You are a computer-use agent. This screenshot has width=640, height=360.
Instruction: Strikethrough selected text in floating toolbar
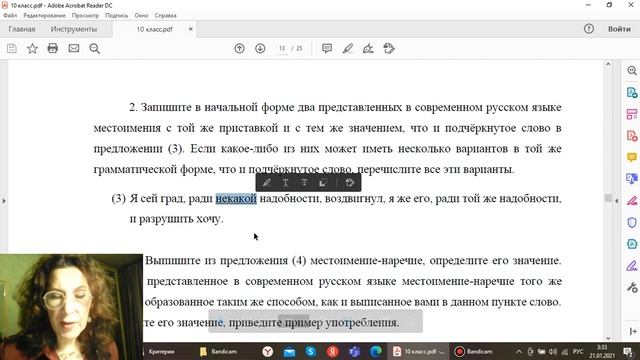[304, 182]
